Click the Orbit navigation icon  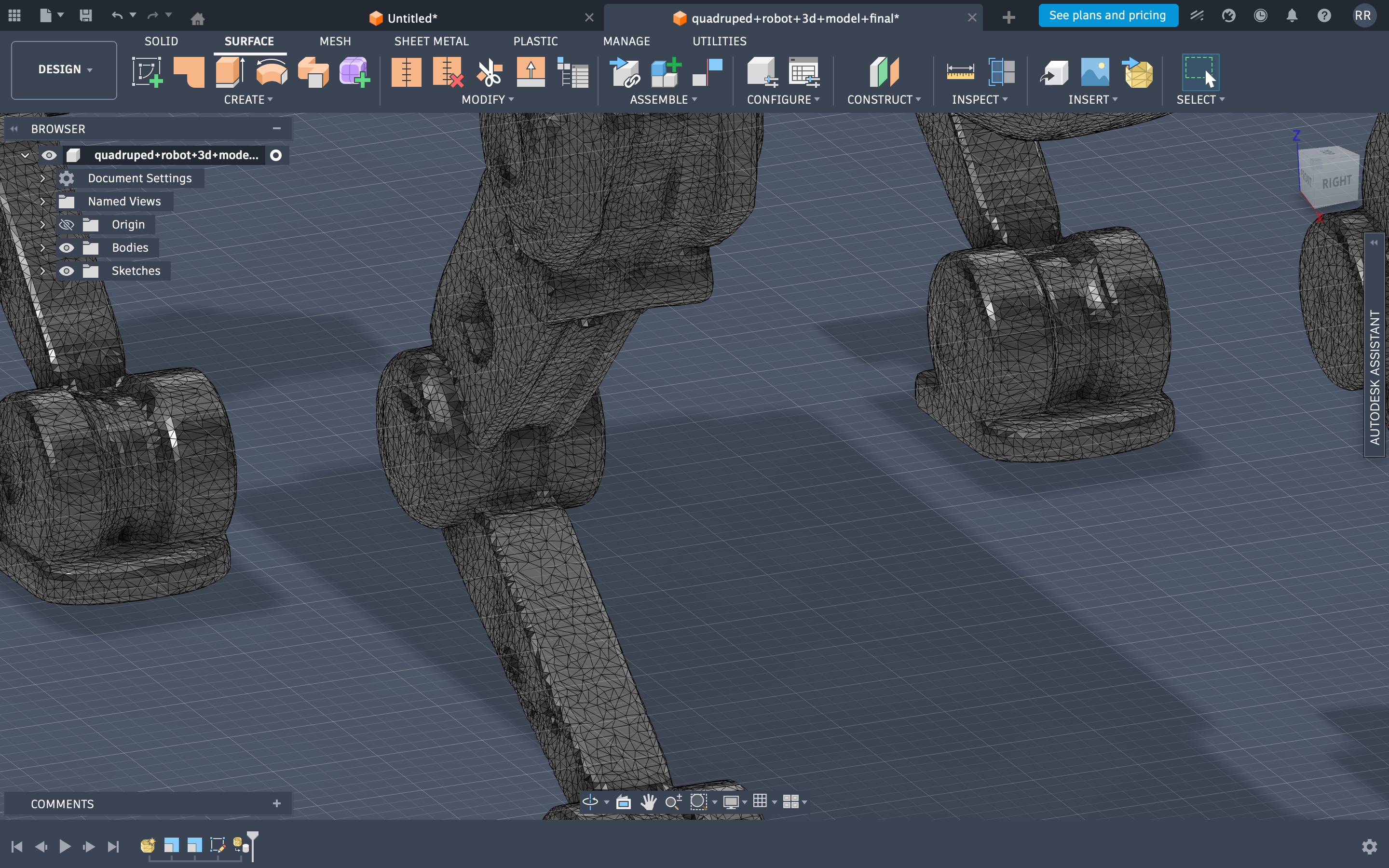coord(590,801)
